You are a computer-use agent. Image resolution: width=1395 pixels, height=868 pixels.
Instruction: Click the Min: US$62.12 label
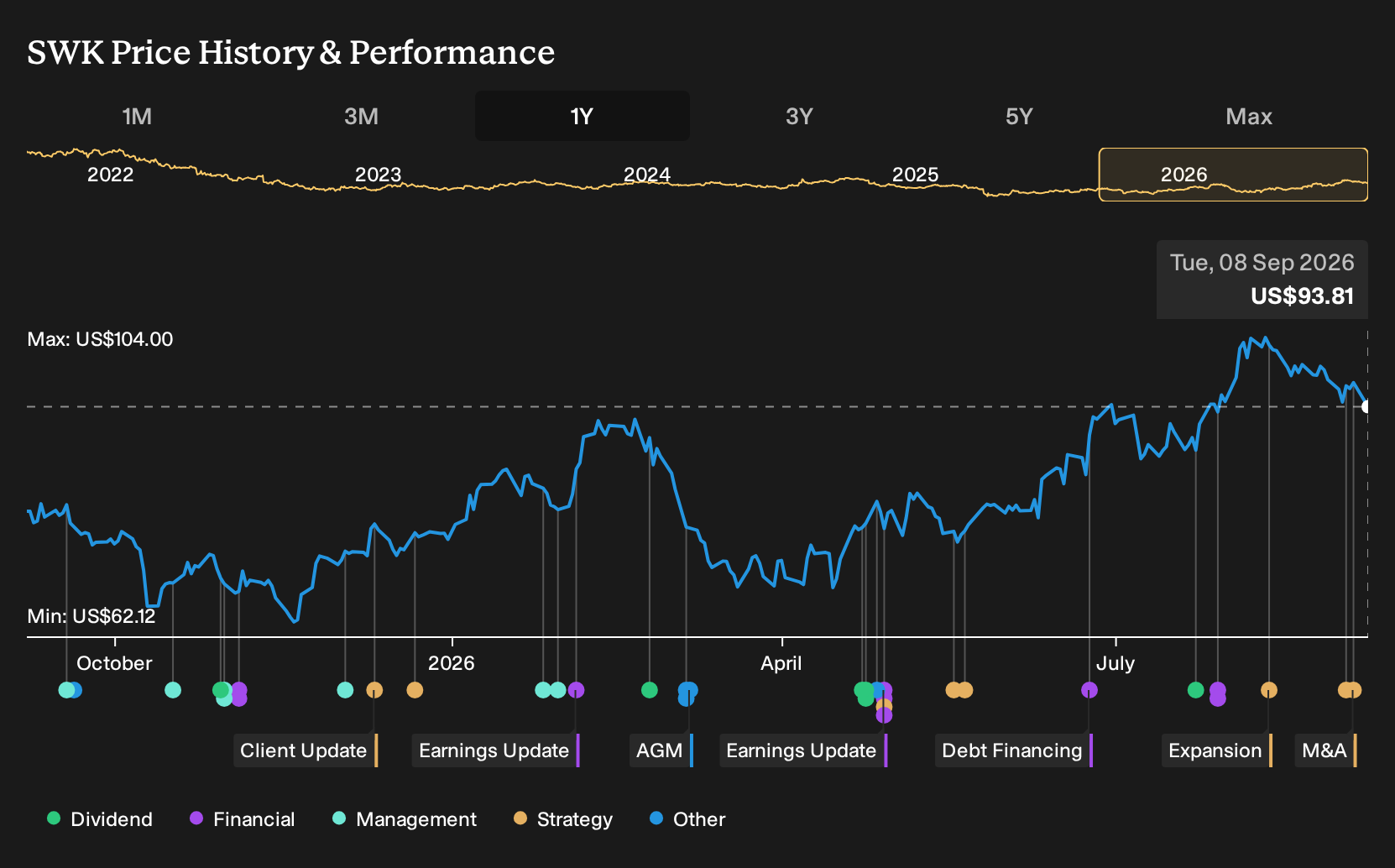pos(91,616)
